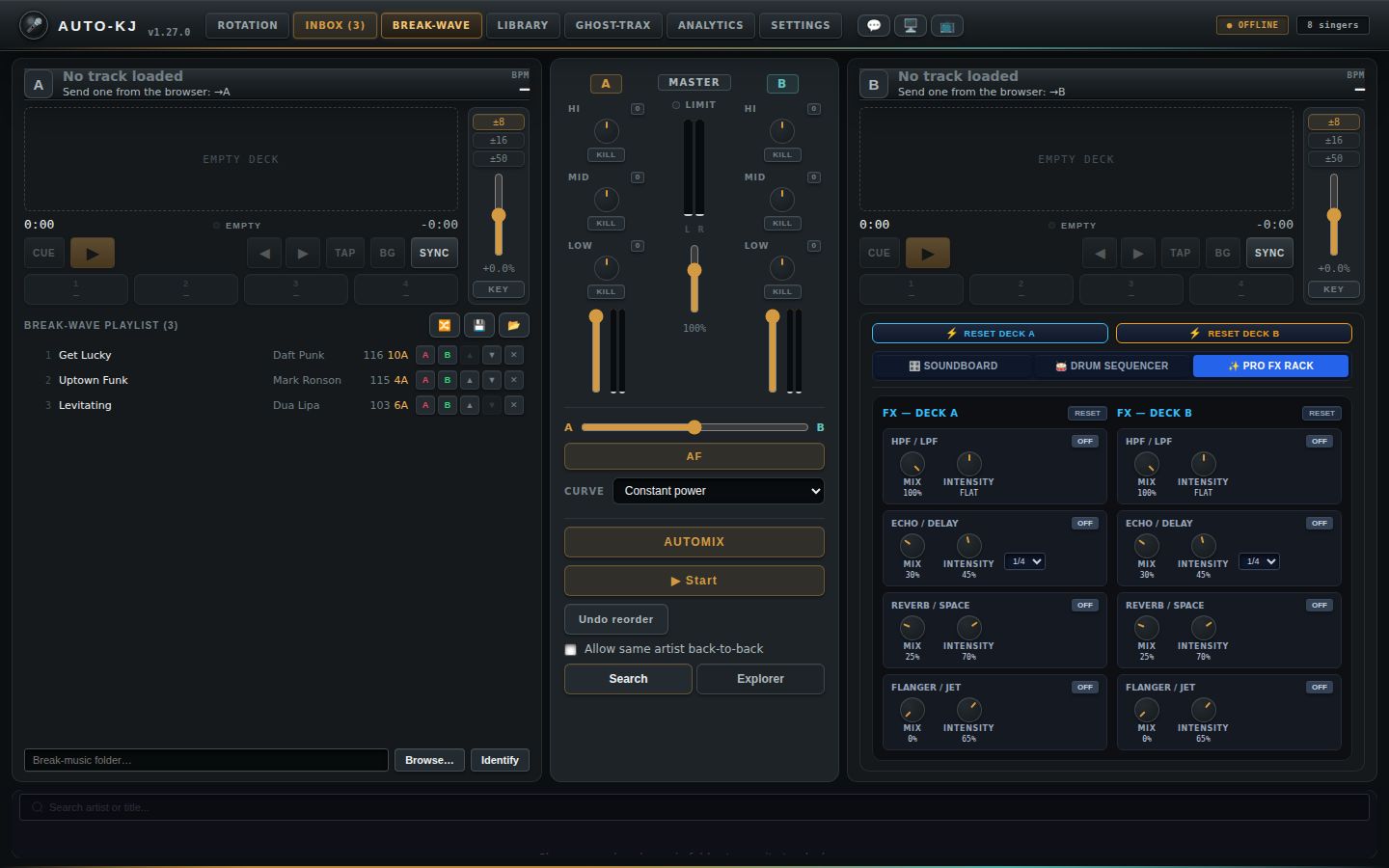Click the A–B crossfader slider
Viewport: 1389px width, 868px height.
(x=694, y=427)
